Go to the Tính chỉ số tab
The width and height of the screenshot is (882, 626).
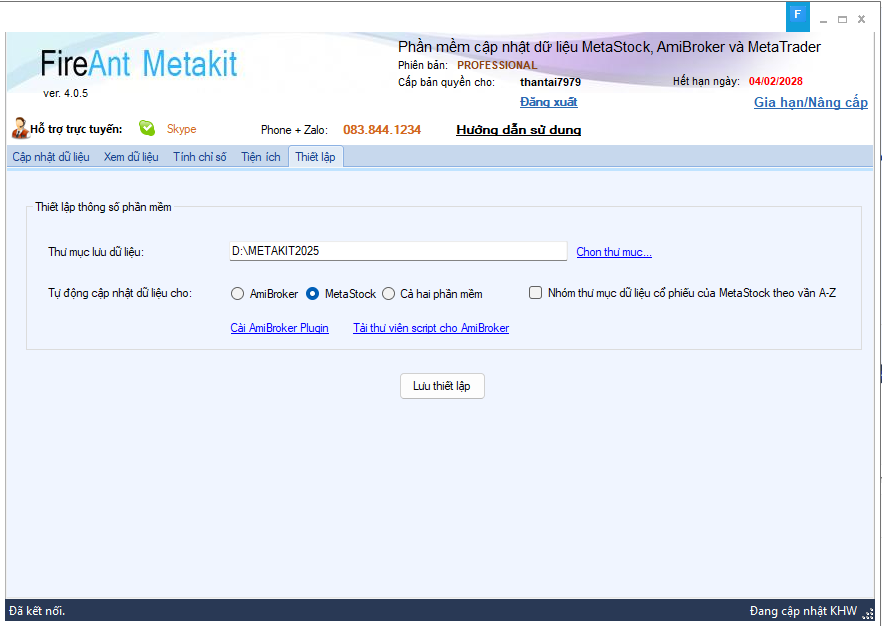[200, 157]
